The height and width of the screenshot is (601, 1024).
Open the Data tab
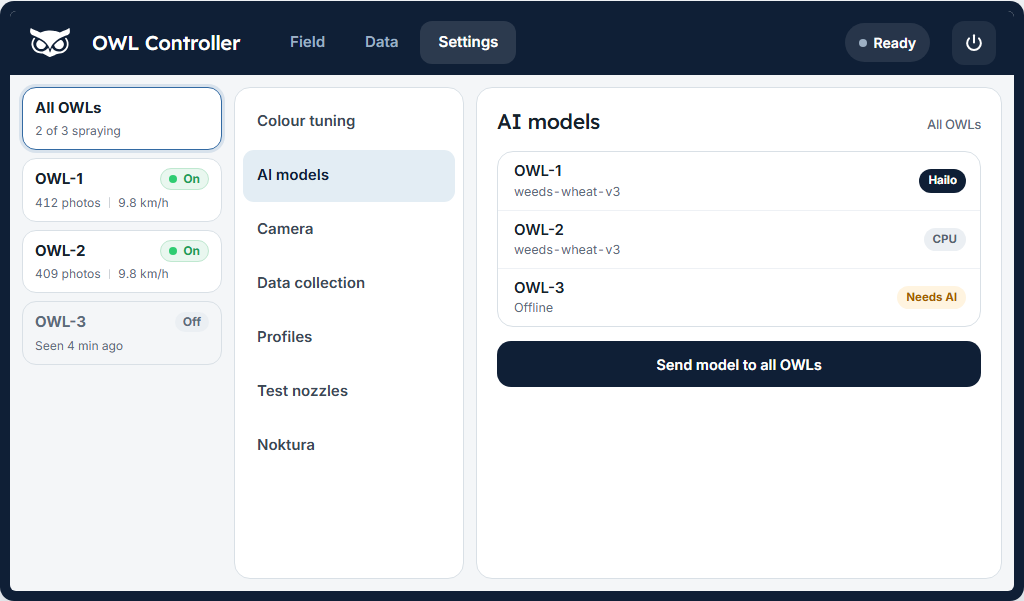pos(381,42)
